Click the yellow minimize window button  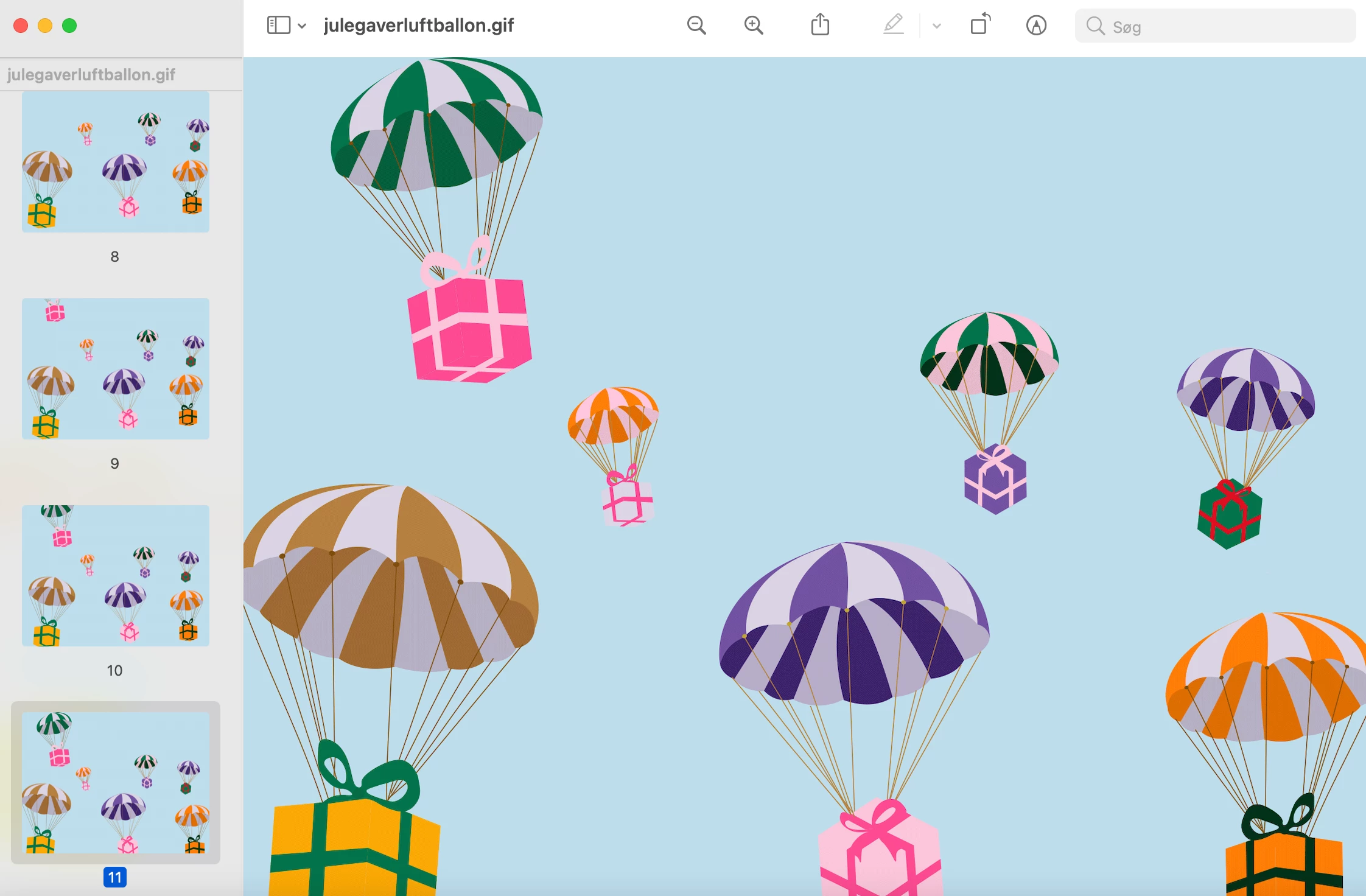(x=45, y=26)
